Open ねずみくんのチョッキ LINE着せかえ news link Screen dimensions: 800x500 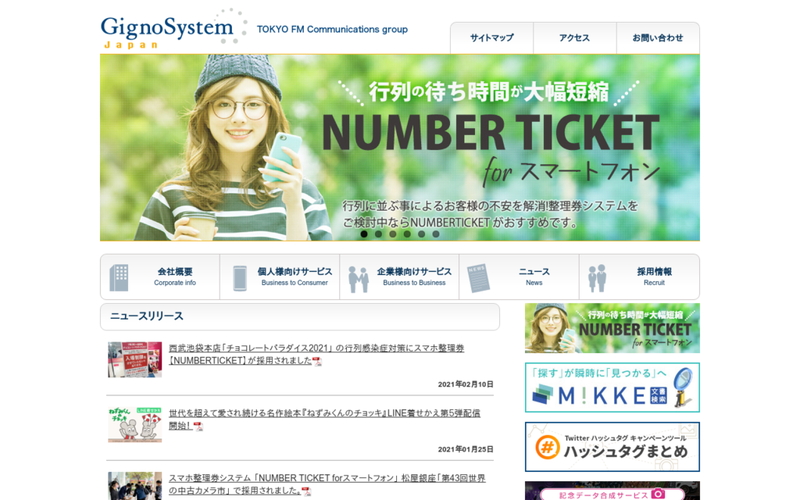[x=324, y=419]
